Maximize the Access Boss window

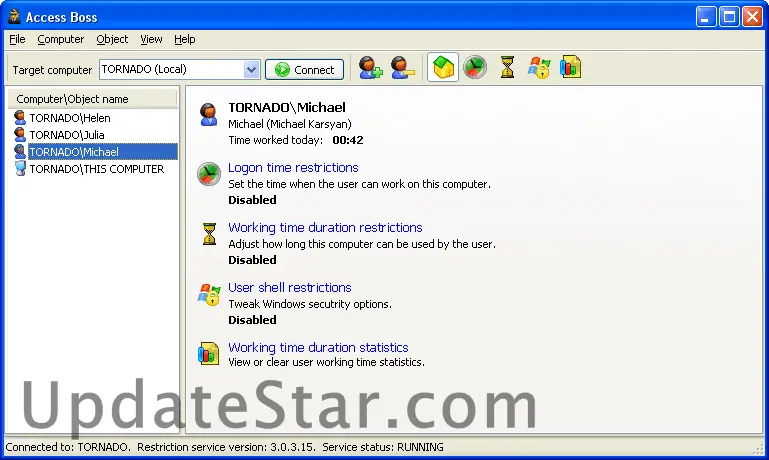(x=729, y=17)
